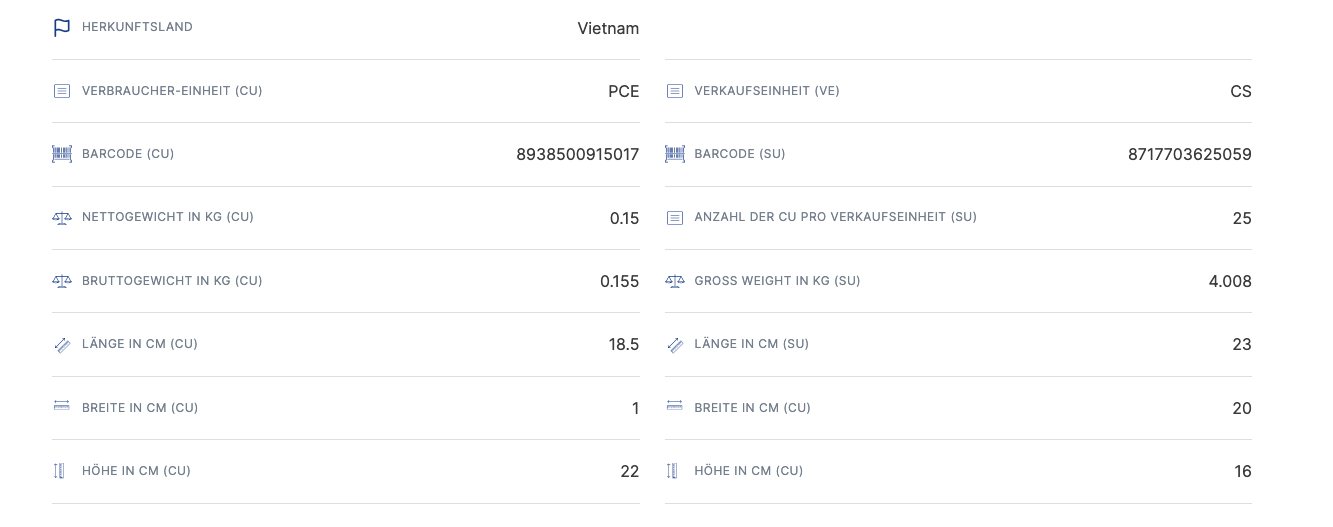Click the list icon beside Verkaufseinheit (VE)

coord(675,91)
